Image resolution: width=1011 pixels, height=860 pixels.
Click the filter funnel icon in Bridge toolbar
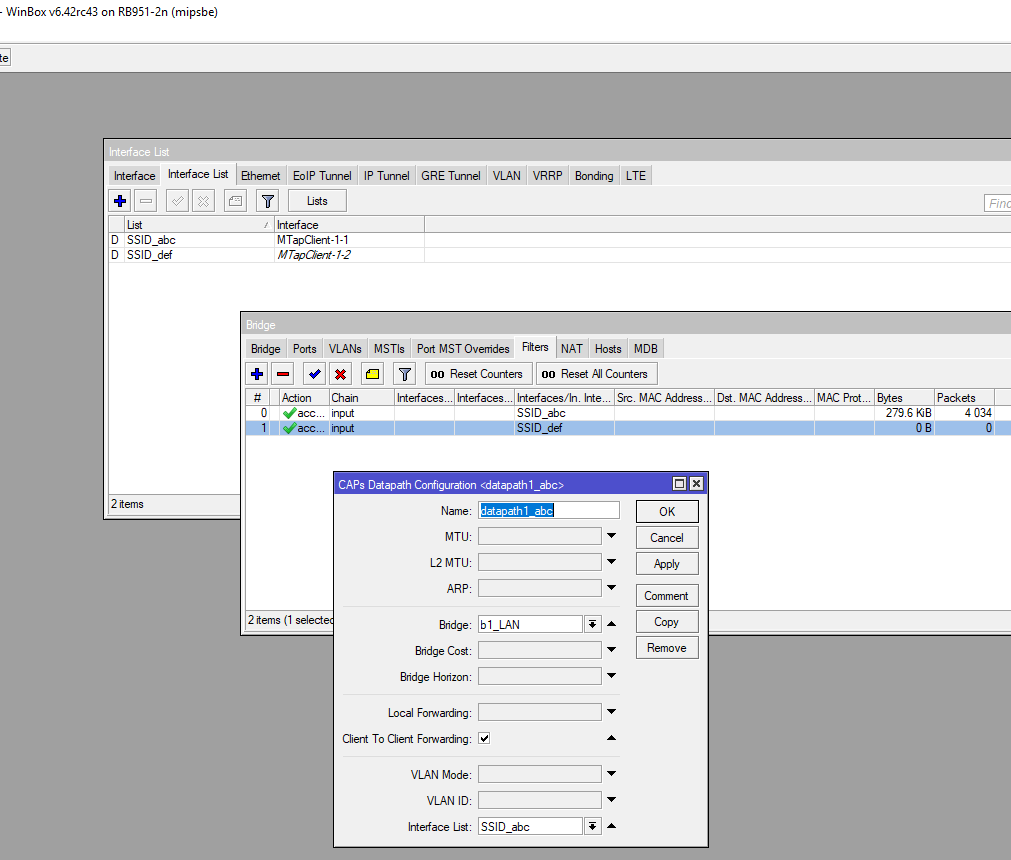coord(404,374)
